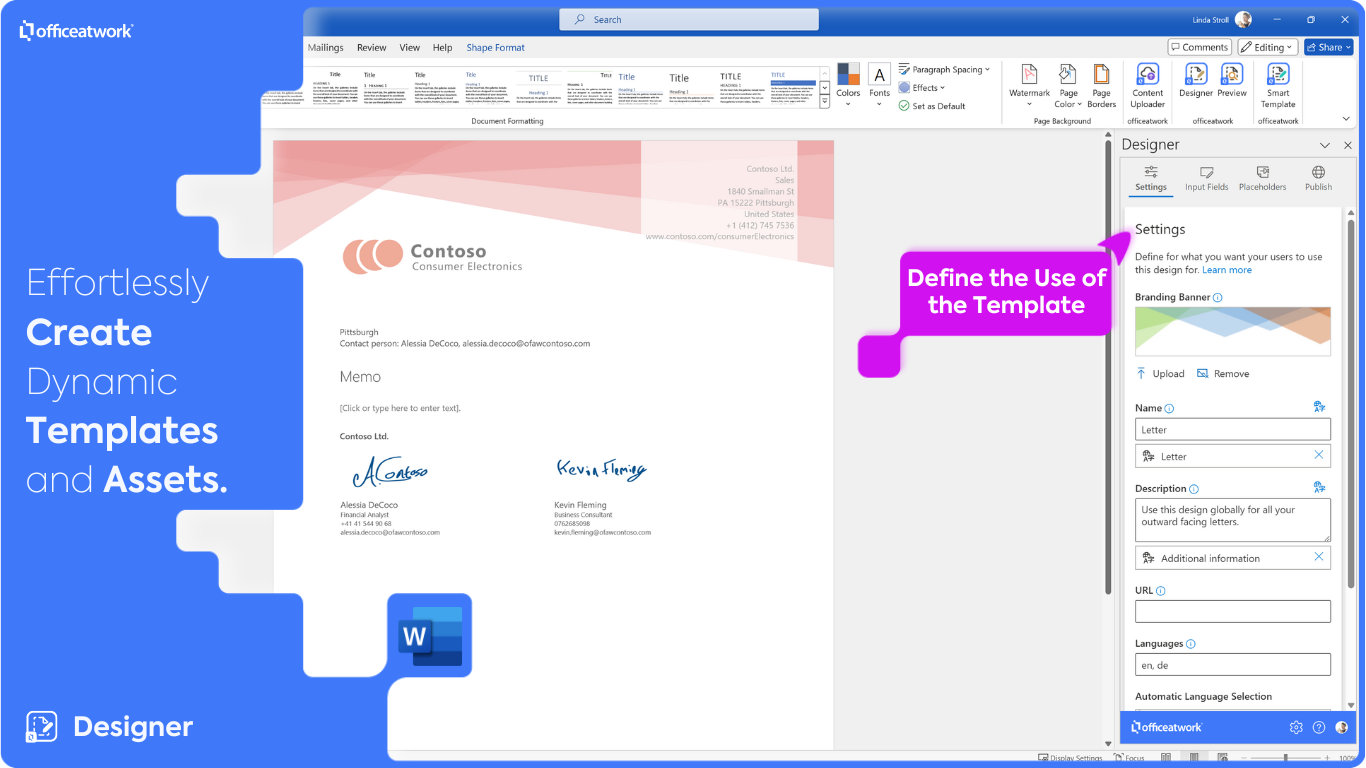Click Display Settings in the status bar

(x=1070, y=758)
